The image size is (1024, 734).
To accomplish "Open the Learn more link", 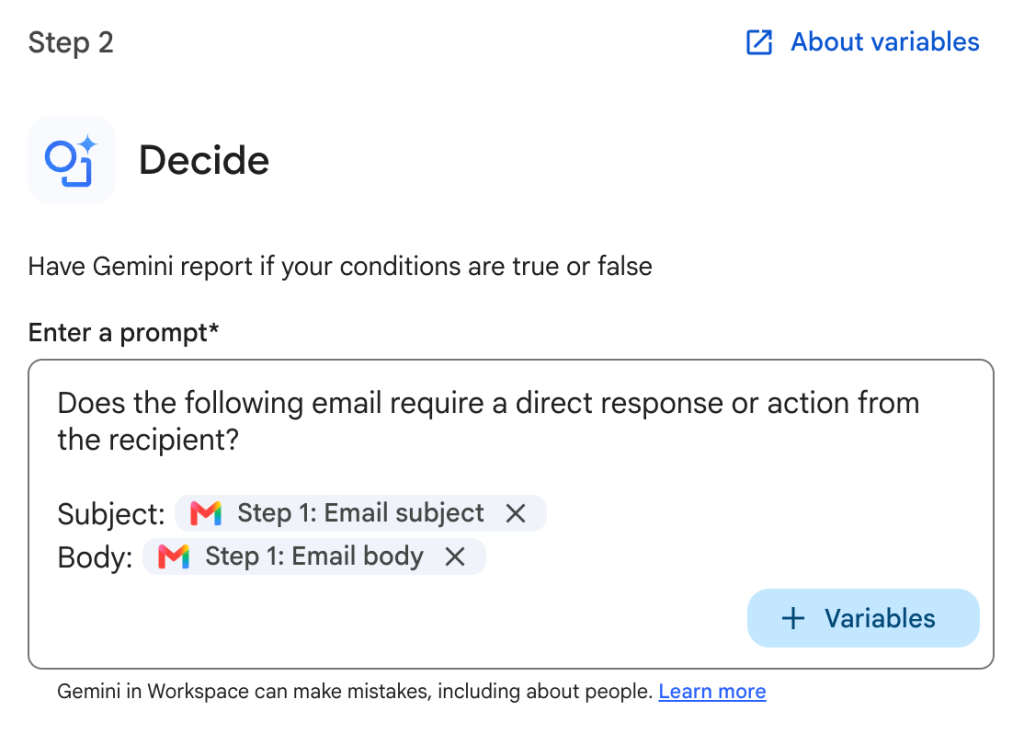I will pyautogui.click(x=712, y=691).
